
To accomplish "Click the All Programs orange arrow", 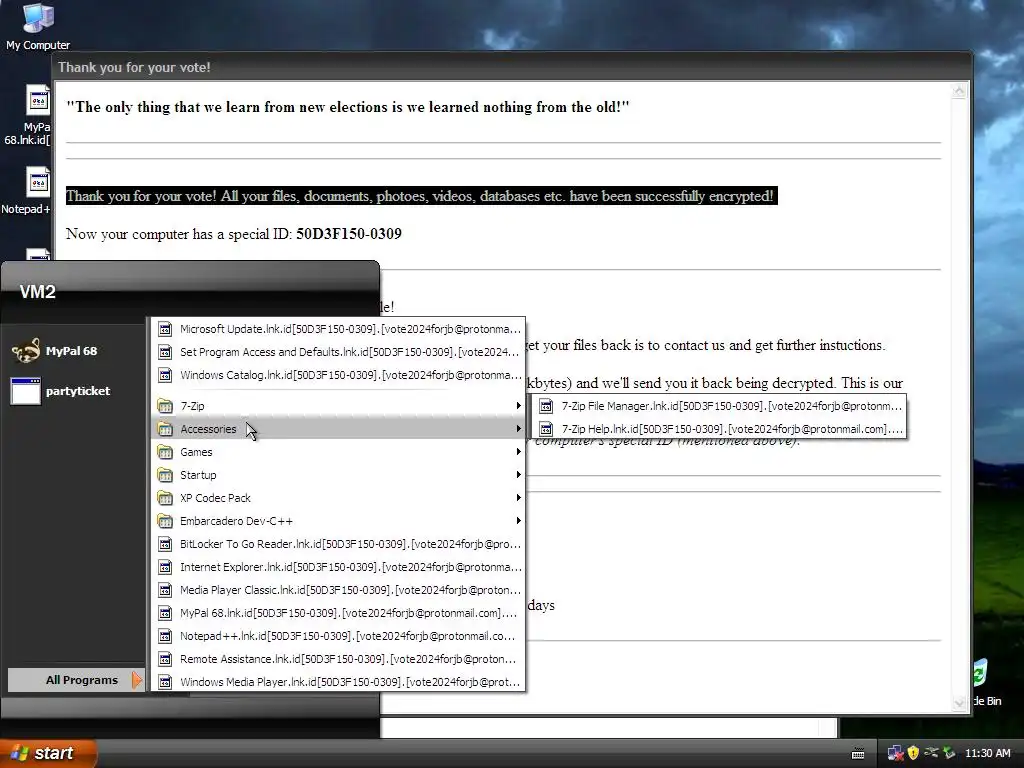I will pos(136,680).
